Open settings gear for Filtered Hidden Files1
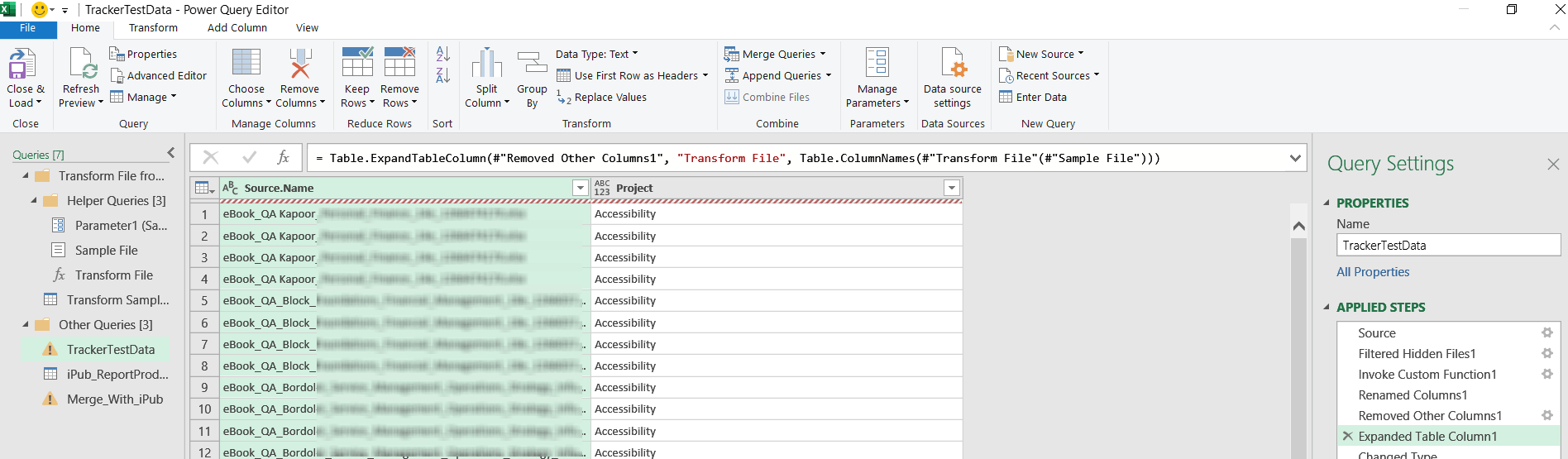Screen dimensions: 1568x459 point(1546,353)
